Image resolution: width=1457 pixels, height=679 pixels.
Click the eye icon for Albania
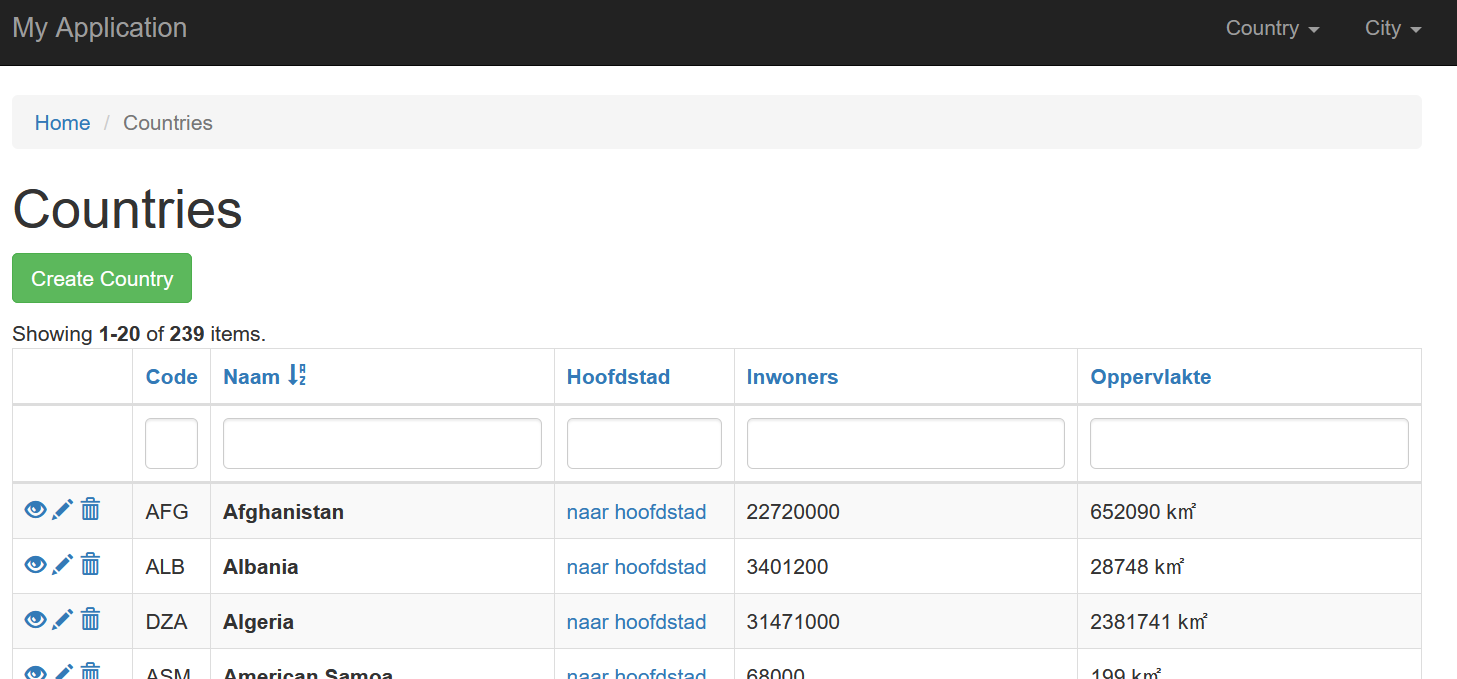tap(35, 565)
